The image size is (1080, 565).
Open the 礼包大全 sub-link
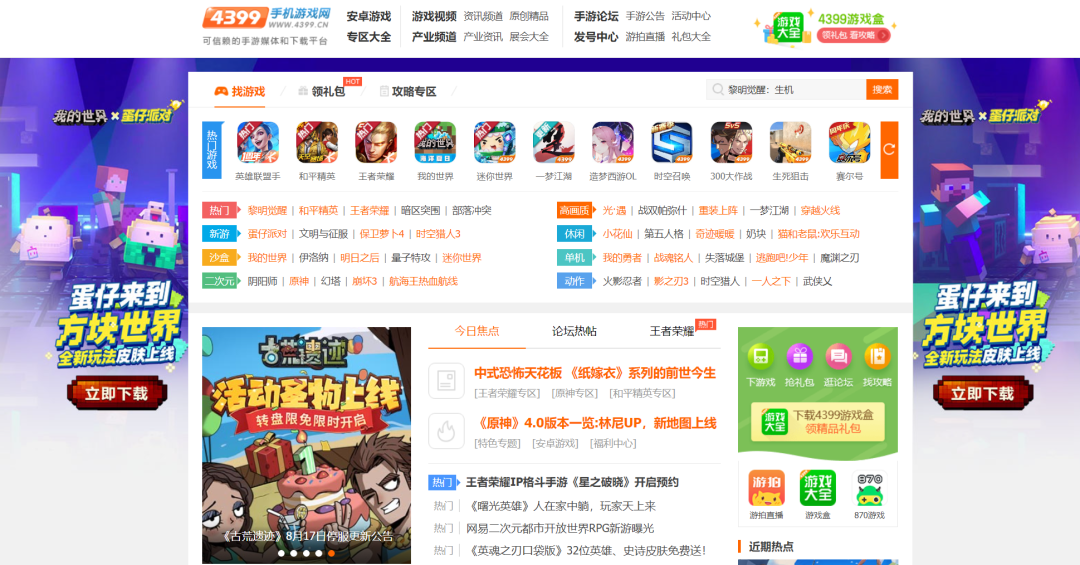(x=691, y=37)
